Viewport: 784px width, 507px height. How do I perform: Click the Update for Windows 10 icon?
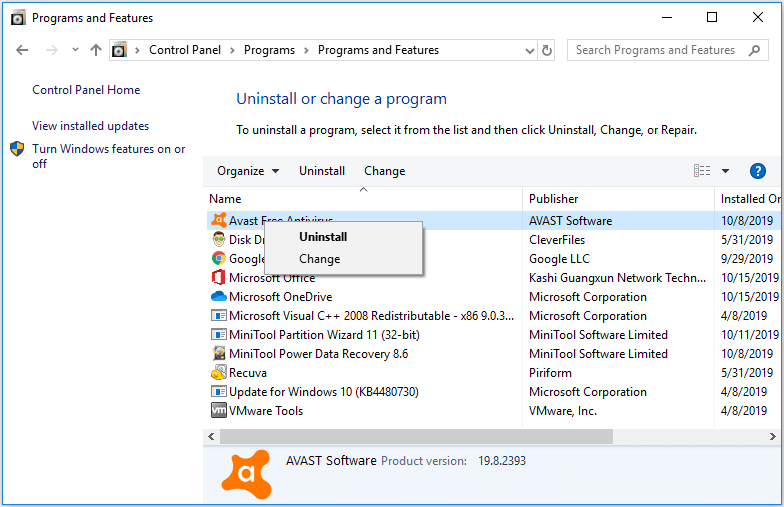click(218, 392)
